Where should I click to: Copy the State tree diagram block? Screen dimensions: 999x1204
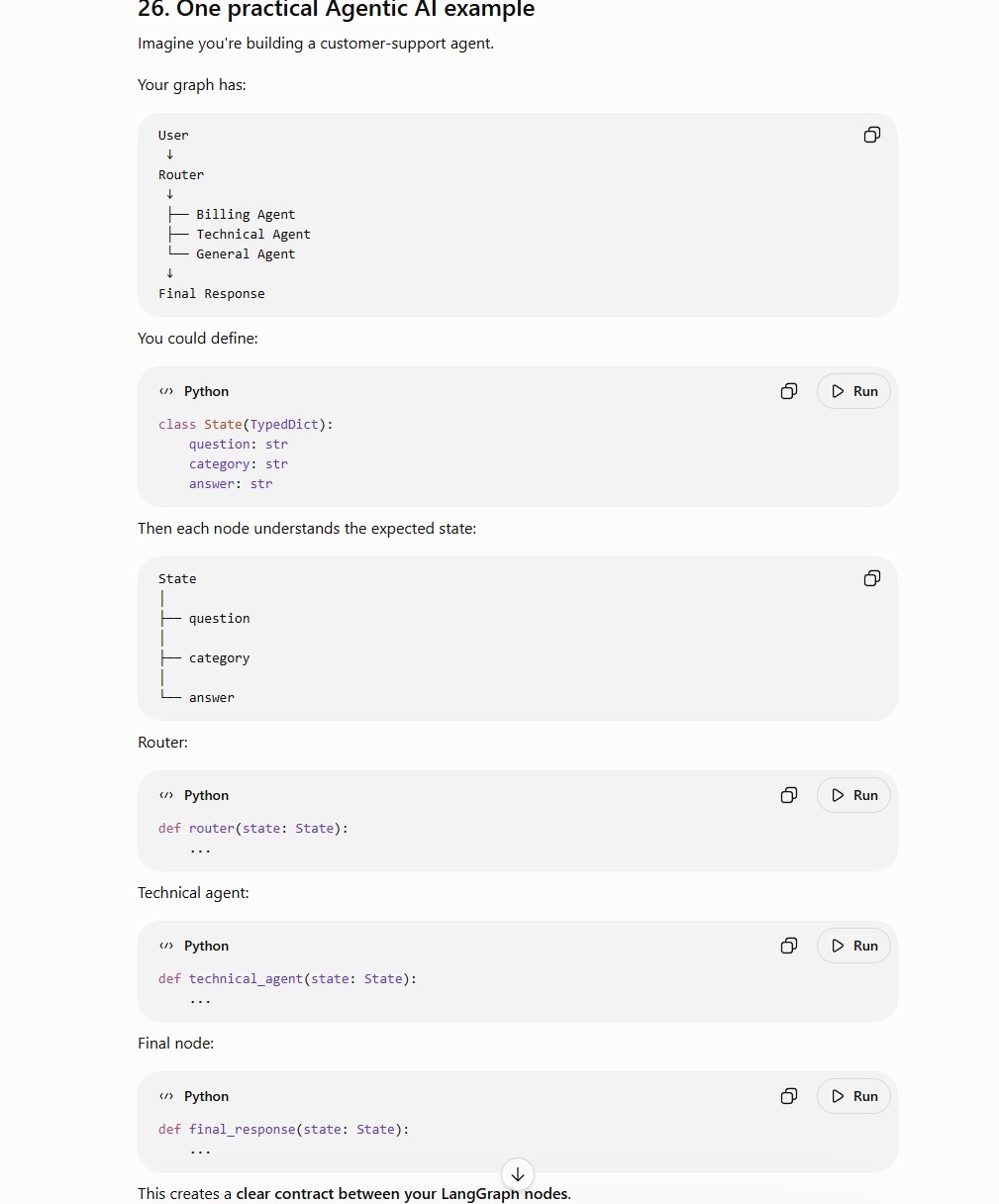tap(871, 578)
